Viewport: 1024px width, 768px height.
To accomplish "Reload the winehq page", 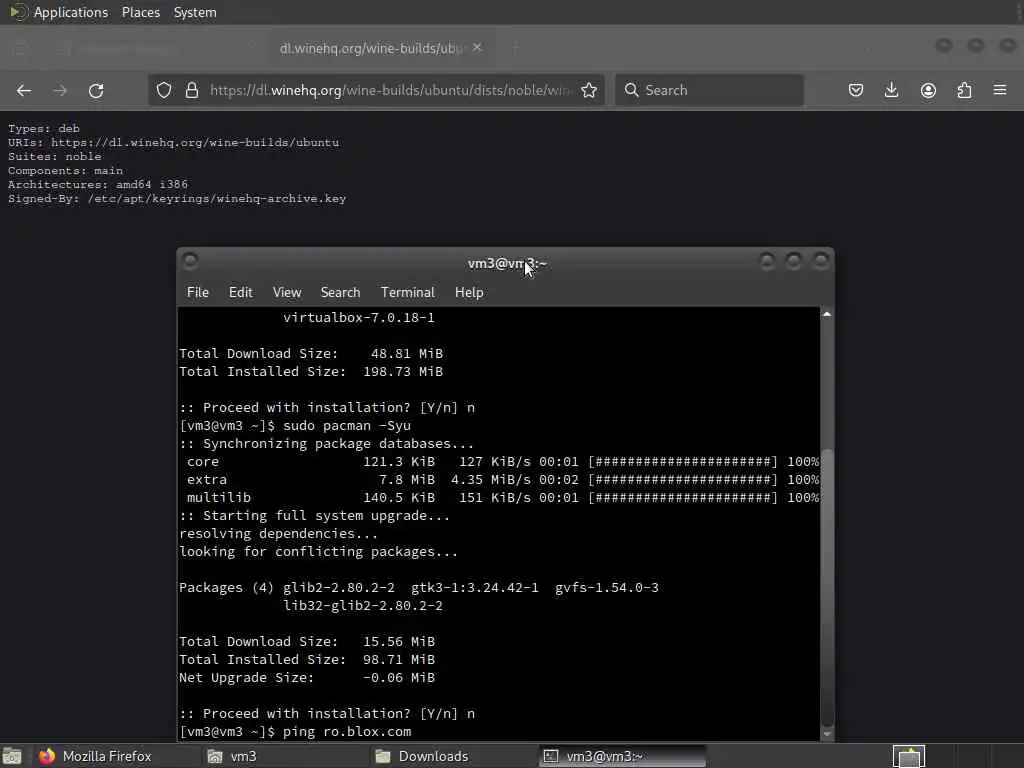I will (x=96, y=90).
